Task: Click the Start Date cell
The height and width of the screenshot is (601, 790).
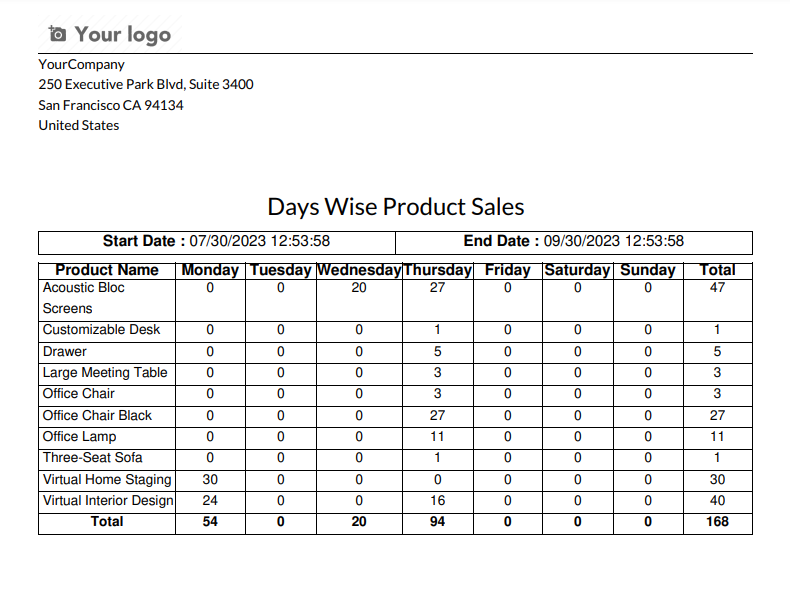Action: click(217, 241)
